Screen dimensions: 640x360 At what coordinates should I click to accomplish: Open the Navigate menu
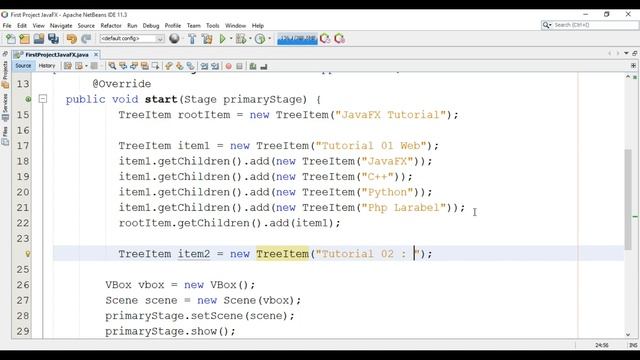coord(61,25)
